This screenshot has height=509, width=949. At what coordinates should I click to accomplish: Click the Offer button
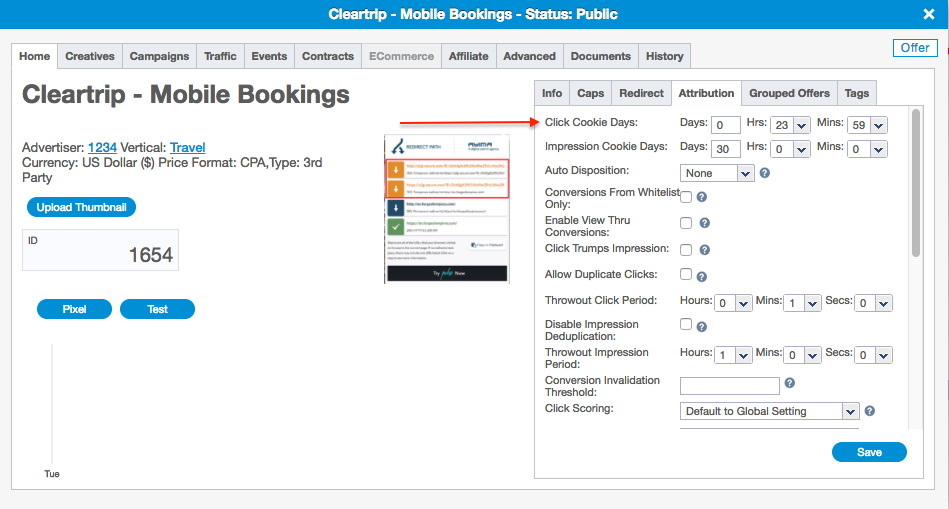pos(915,48)
